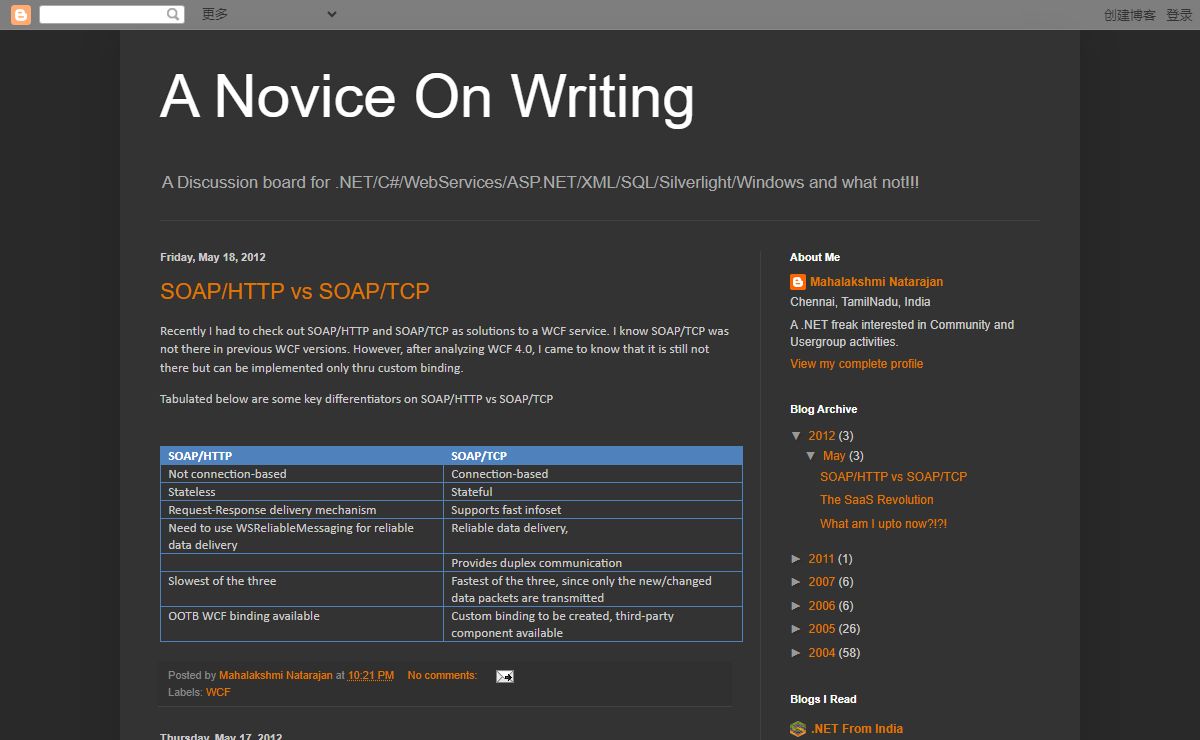1200x740 pixels.
Task: Click the About Me heading
Action: pyautogui.click(x=815, y=257)
